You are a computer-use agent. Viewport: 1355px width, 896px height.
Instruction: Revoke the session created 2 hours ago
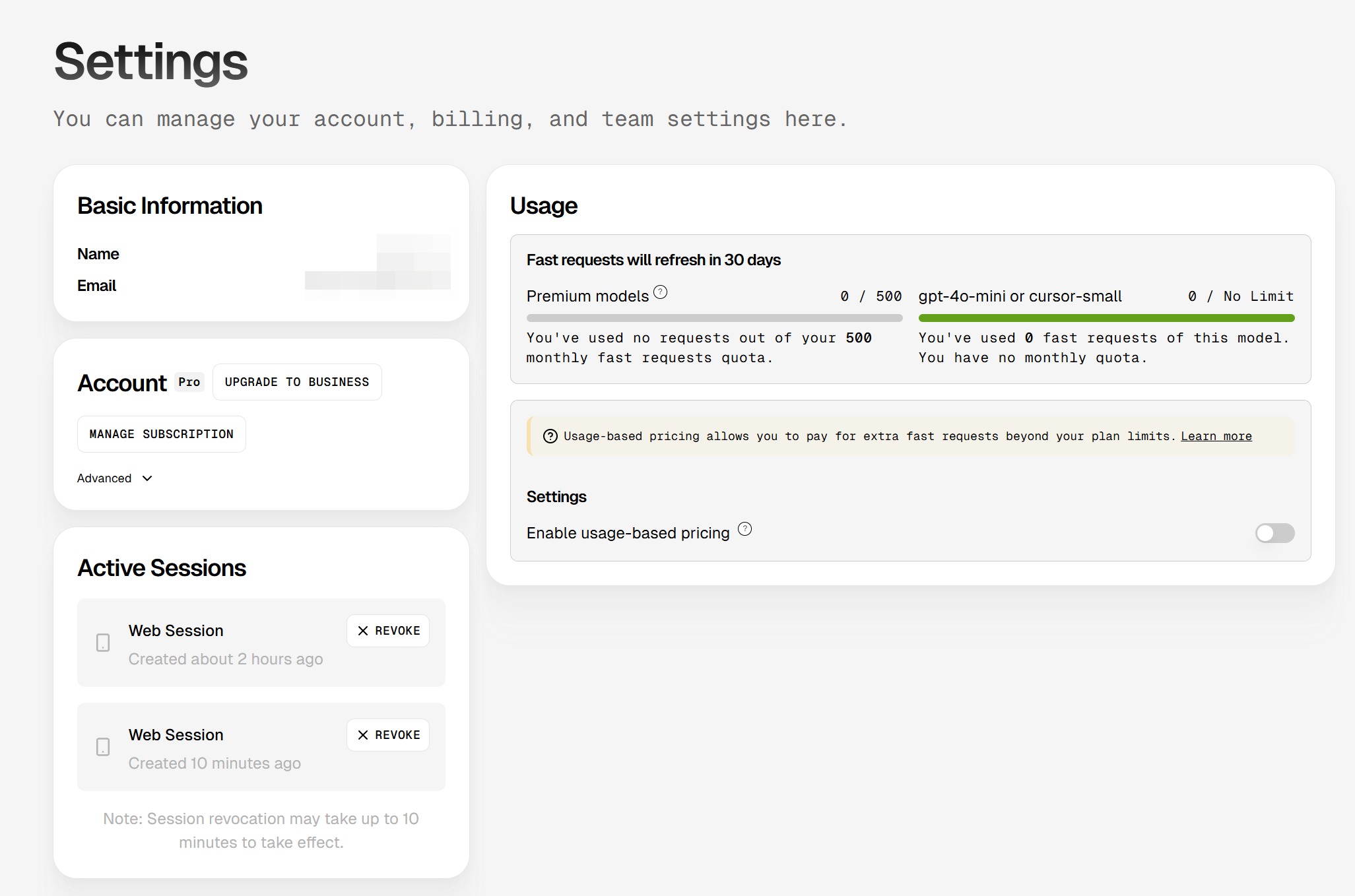(388, 631)
